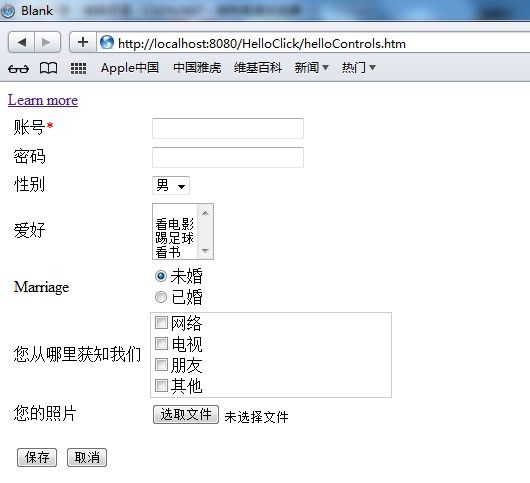Focus the 密码 password field
This screenshot has width=530, height=483.
click(x=228, y=157)
